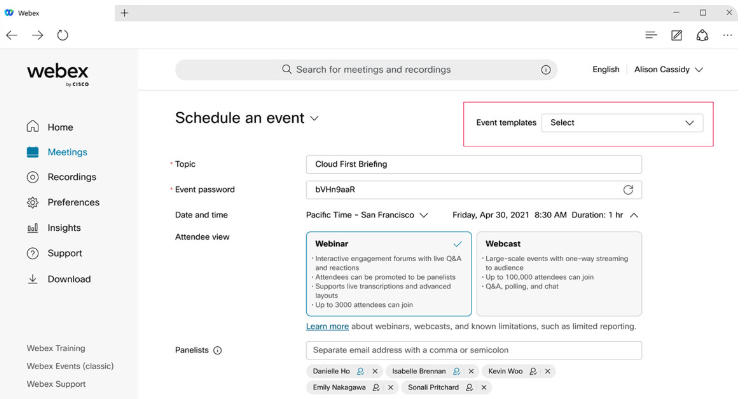Regenerate the event password with refresh icon

(x=628, y=190)
